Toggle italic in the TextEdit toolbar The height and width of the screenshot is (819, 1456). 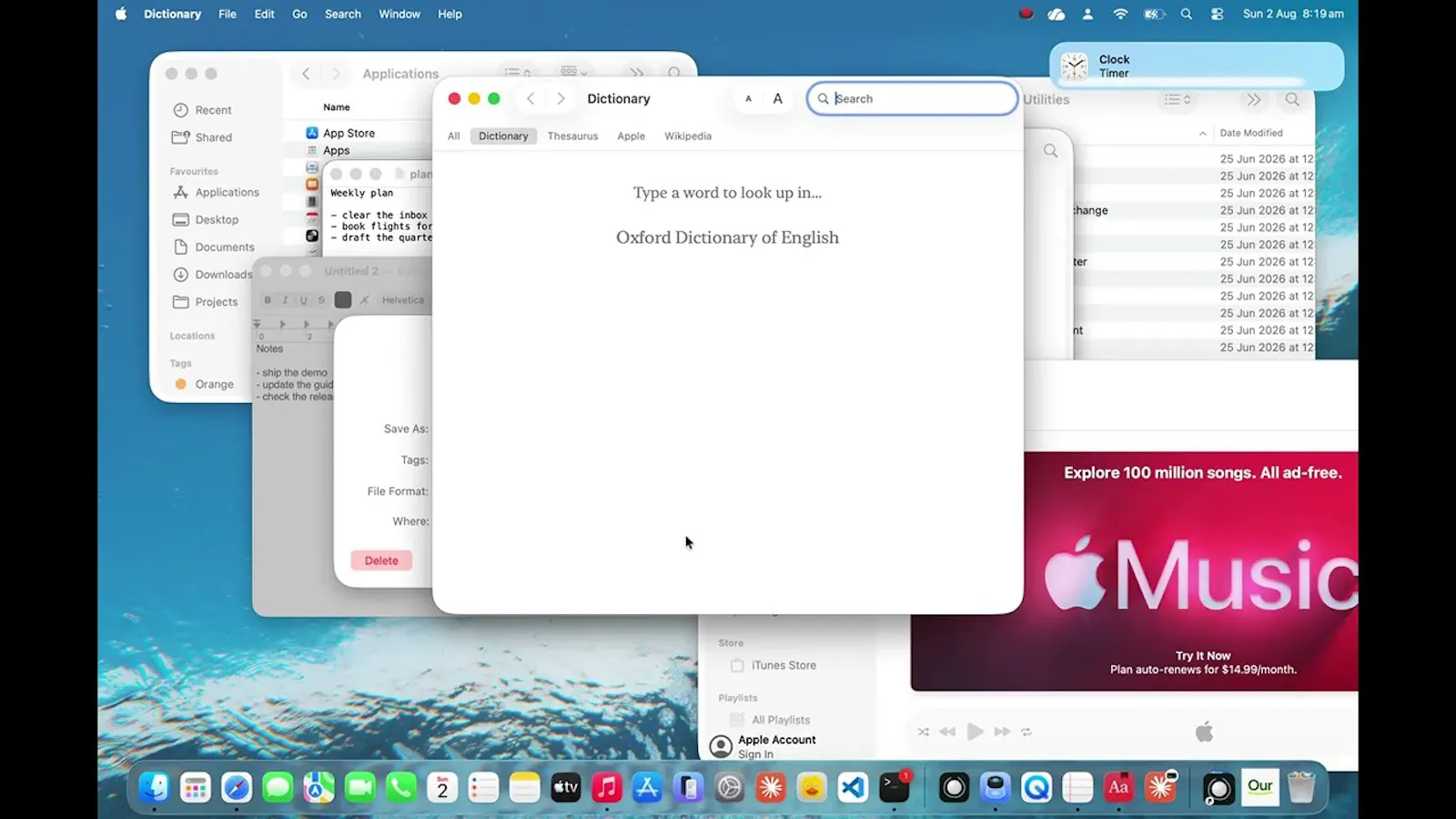click(x=285, y=300)
